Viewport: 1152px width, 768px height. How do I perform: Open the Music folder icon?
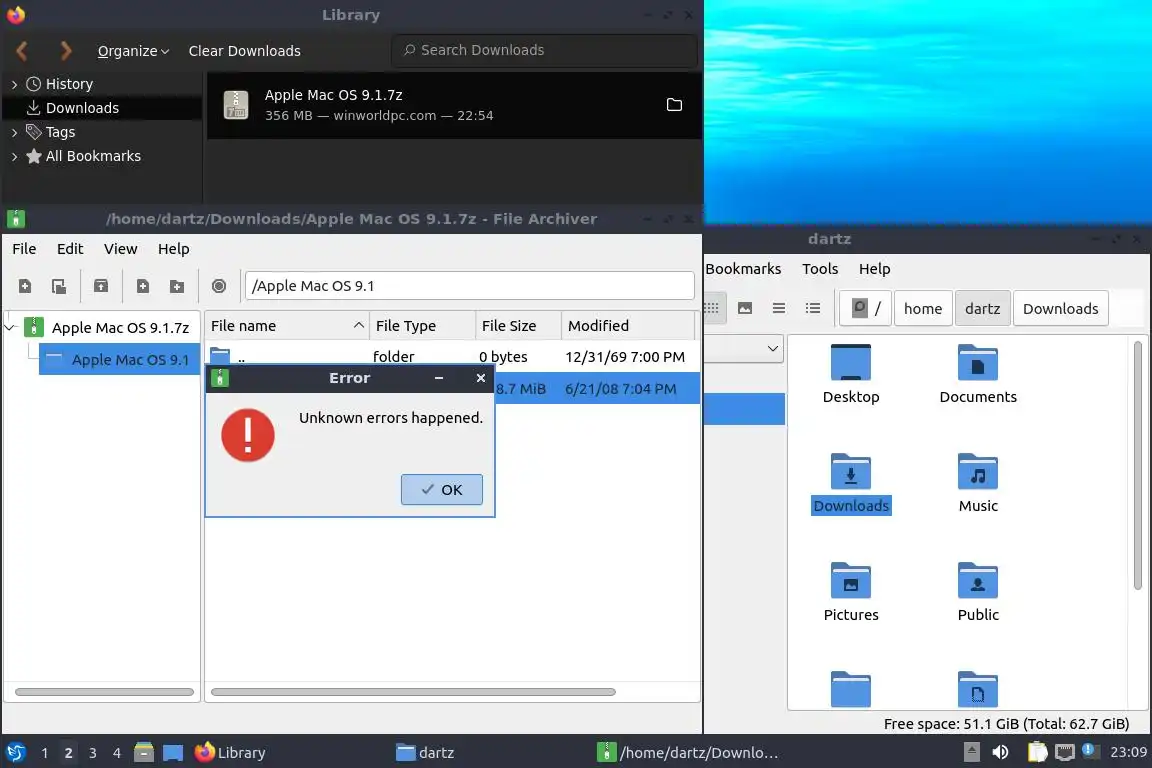(978, 472)
